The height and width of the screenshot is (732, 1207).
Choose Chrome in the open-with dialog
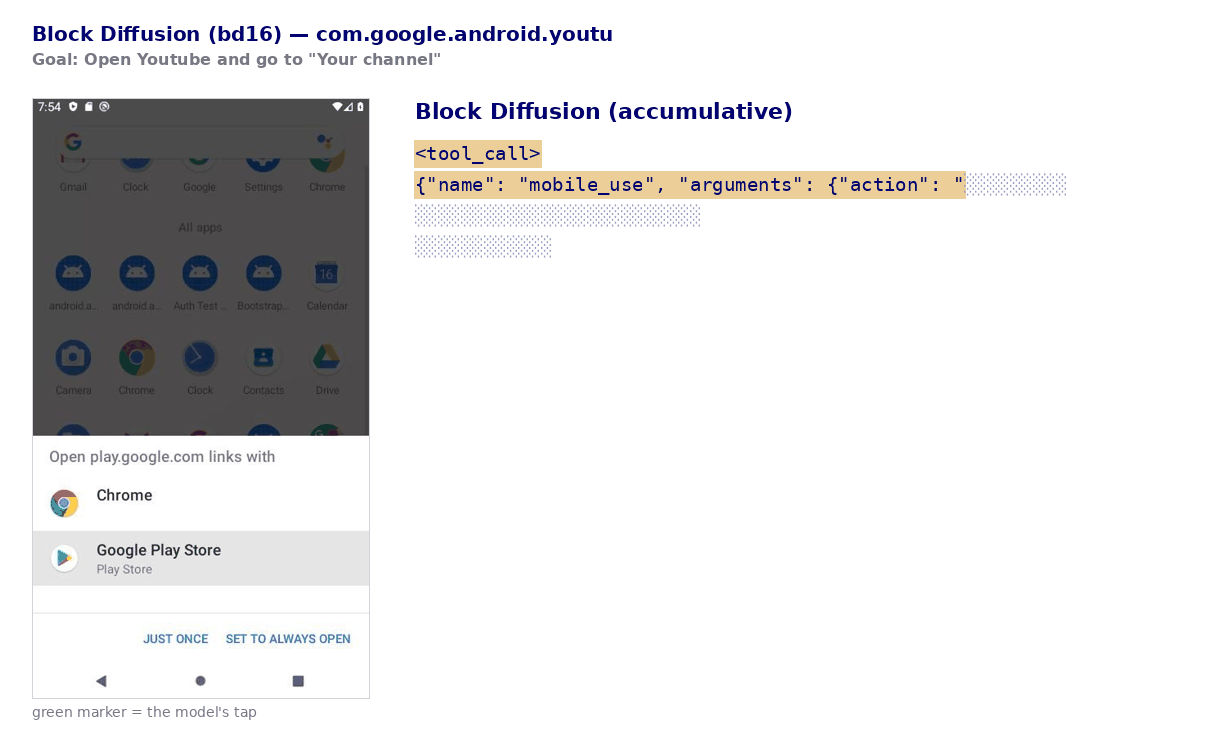pyautogui.click(x=201, y=502)
